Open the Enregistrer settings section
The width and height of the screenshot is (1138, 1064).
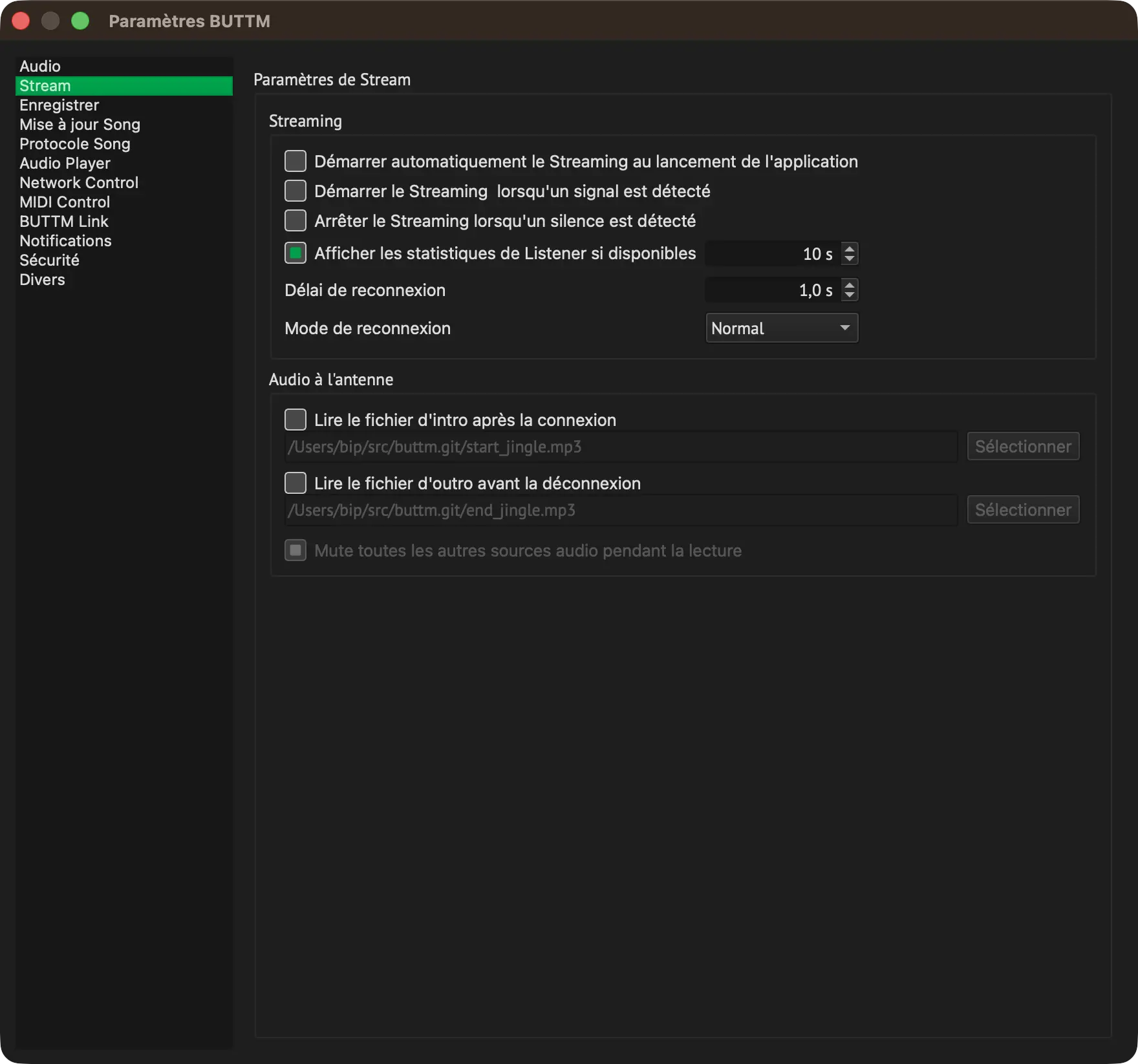coord(123,105)
